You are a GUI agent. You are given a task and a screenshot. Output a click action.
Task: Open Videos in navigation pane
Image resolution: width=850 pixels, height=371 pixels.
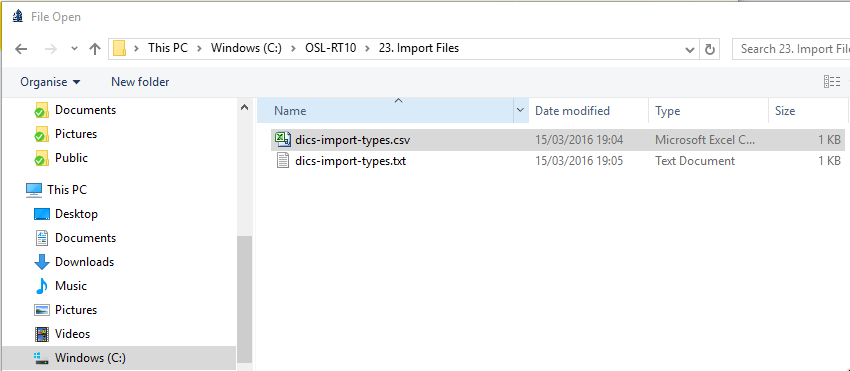click(x=73, y=334)
